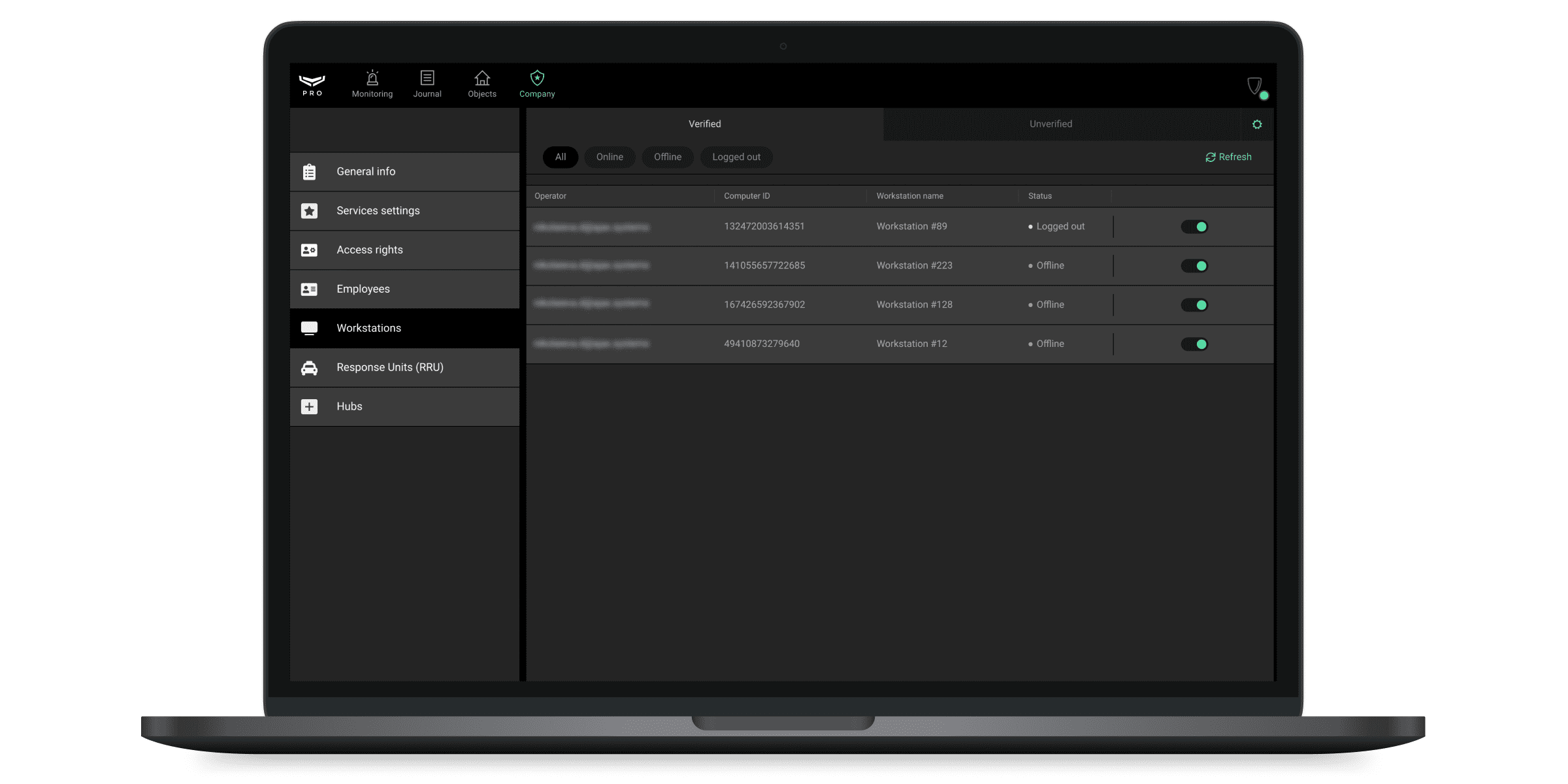Filter workstations by Online status
The height and width of the screenshot is (784, 1568).
(x=609, y=156)
